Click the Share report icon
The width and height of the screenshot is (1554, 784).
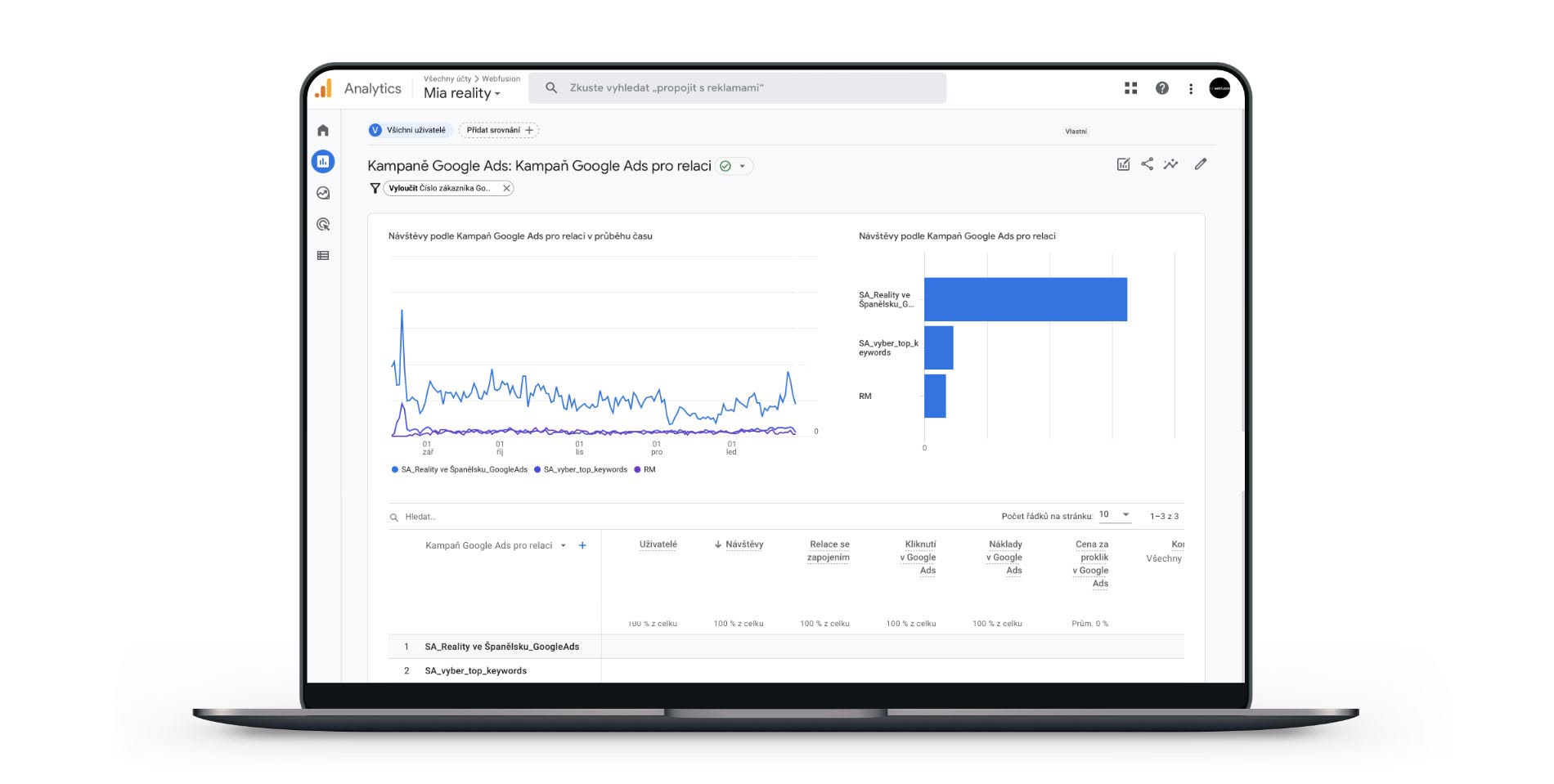[x=1148, y=164]
